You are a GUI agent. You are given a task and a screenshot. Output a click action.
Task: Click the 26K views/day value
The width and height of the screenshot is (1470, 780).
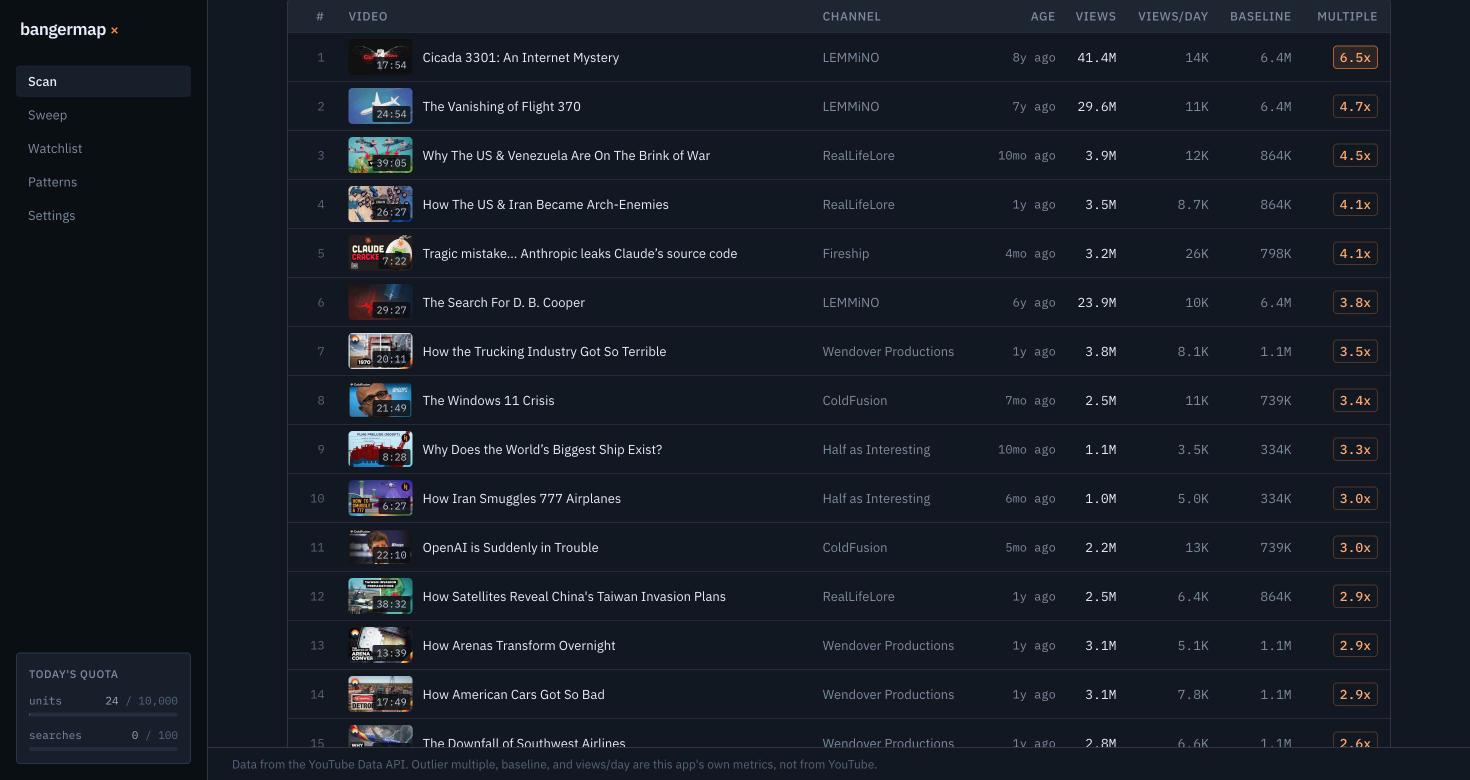[1197, 253]
